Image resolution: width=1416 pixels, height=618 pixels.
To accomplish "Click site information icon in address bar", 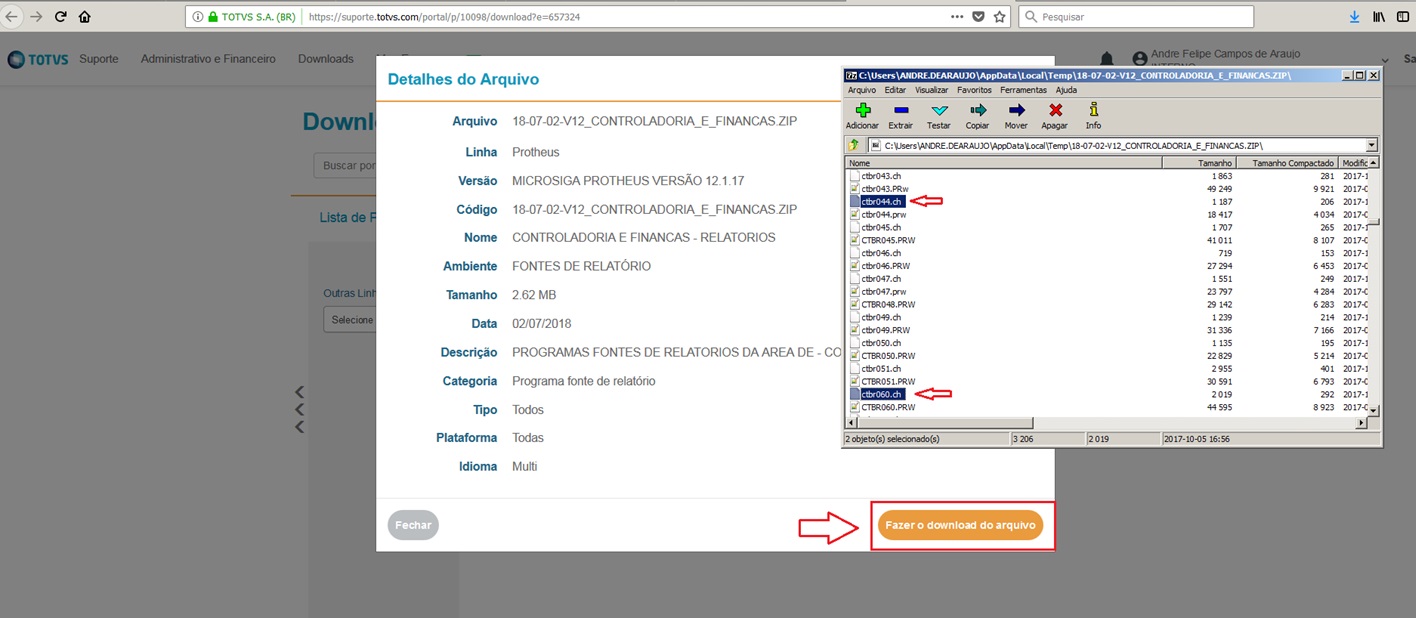I will 196,17.
